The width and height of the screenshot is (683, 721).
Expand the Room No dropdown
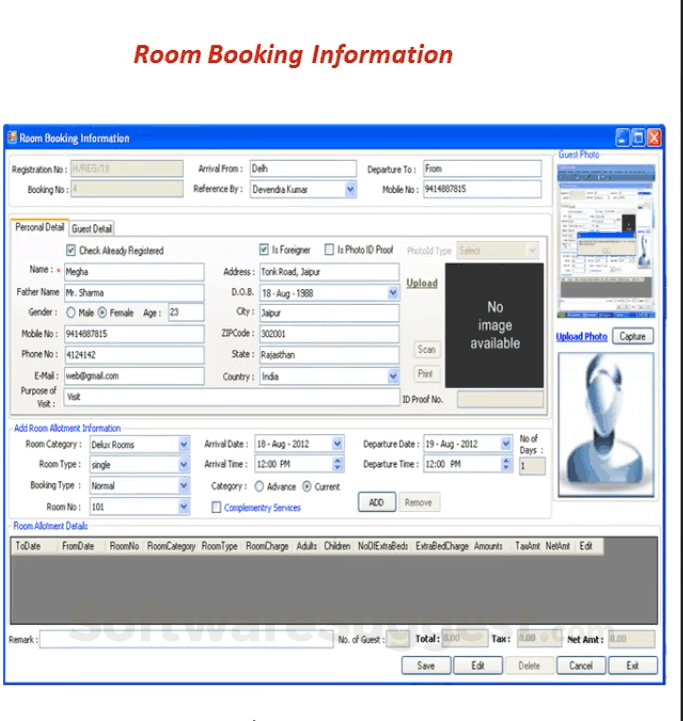pos(184,507)
